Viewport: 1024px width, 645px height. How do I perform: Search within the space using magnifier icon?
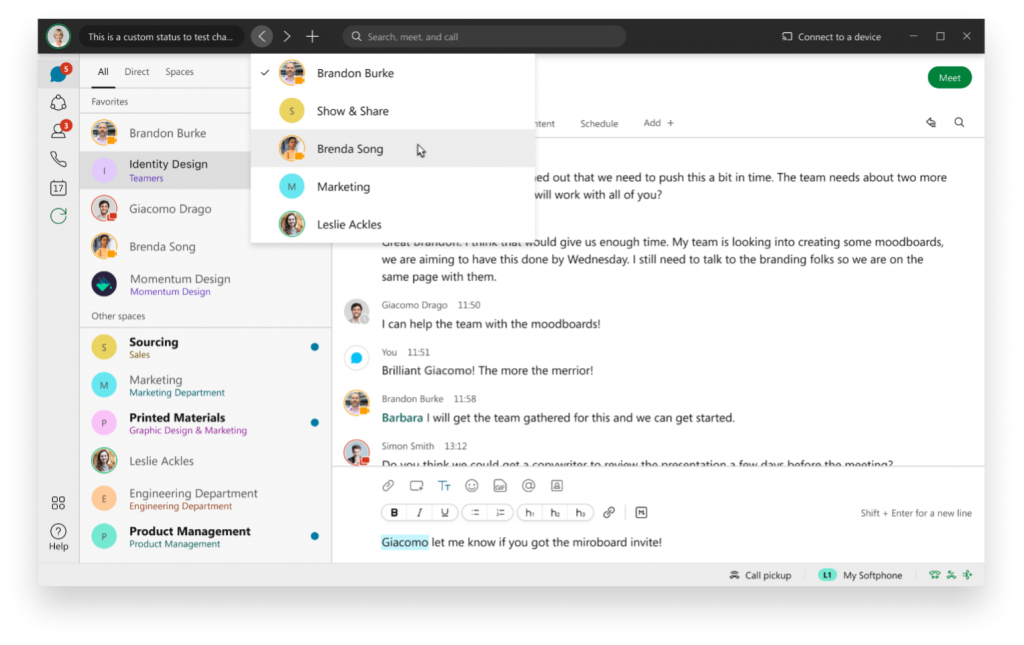pyautogui.click(x=959, y=121)
